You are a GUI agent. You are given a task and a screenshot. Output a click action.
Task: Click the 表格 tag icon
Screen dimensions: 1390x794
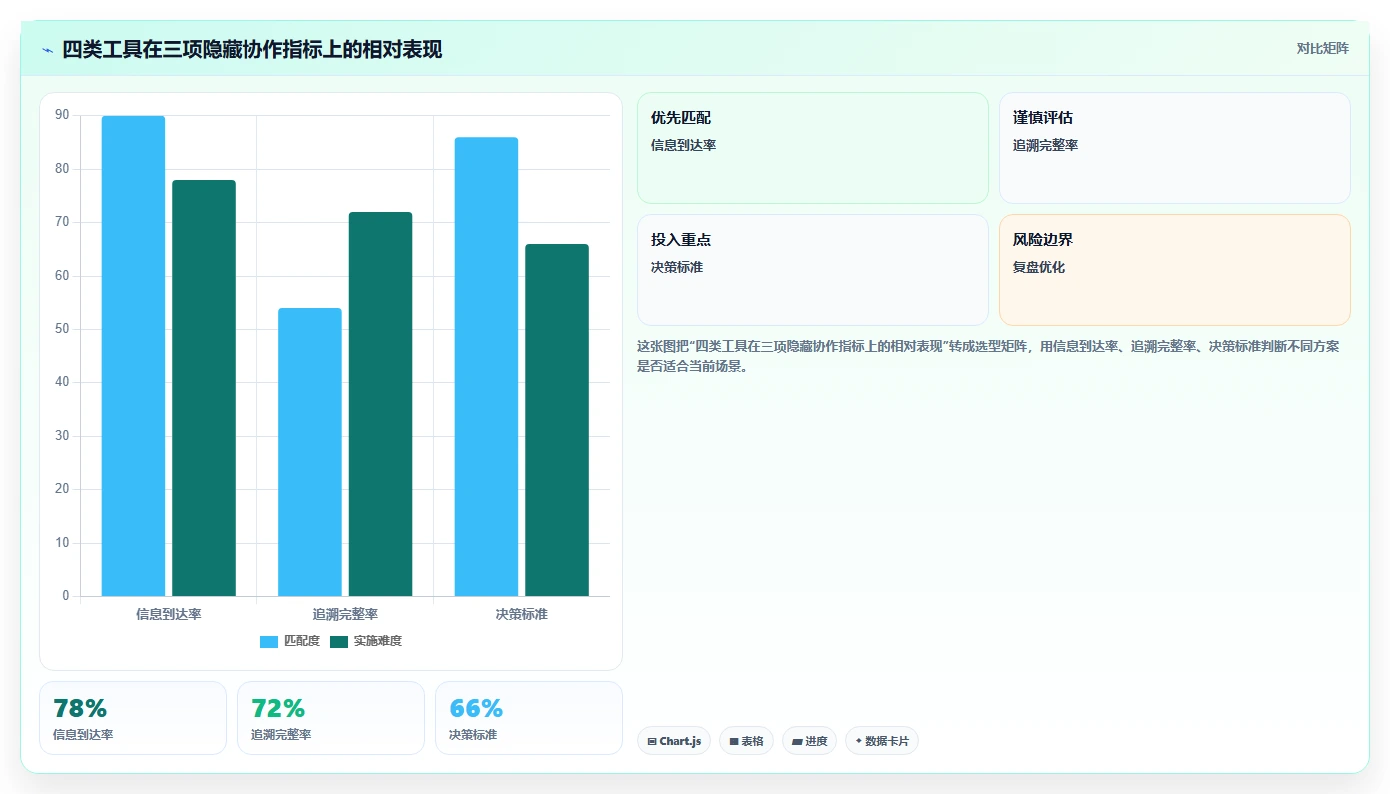click(734, 742)
